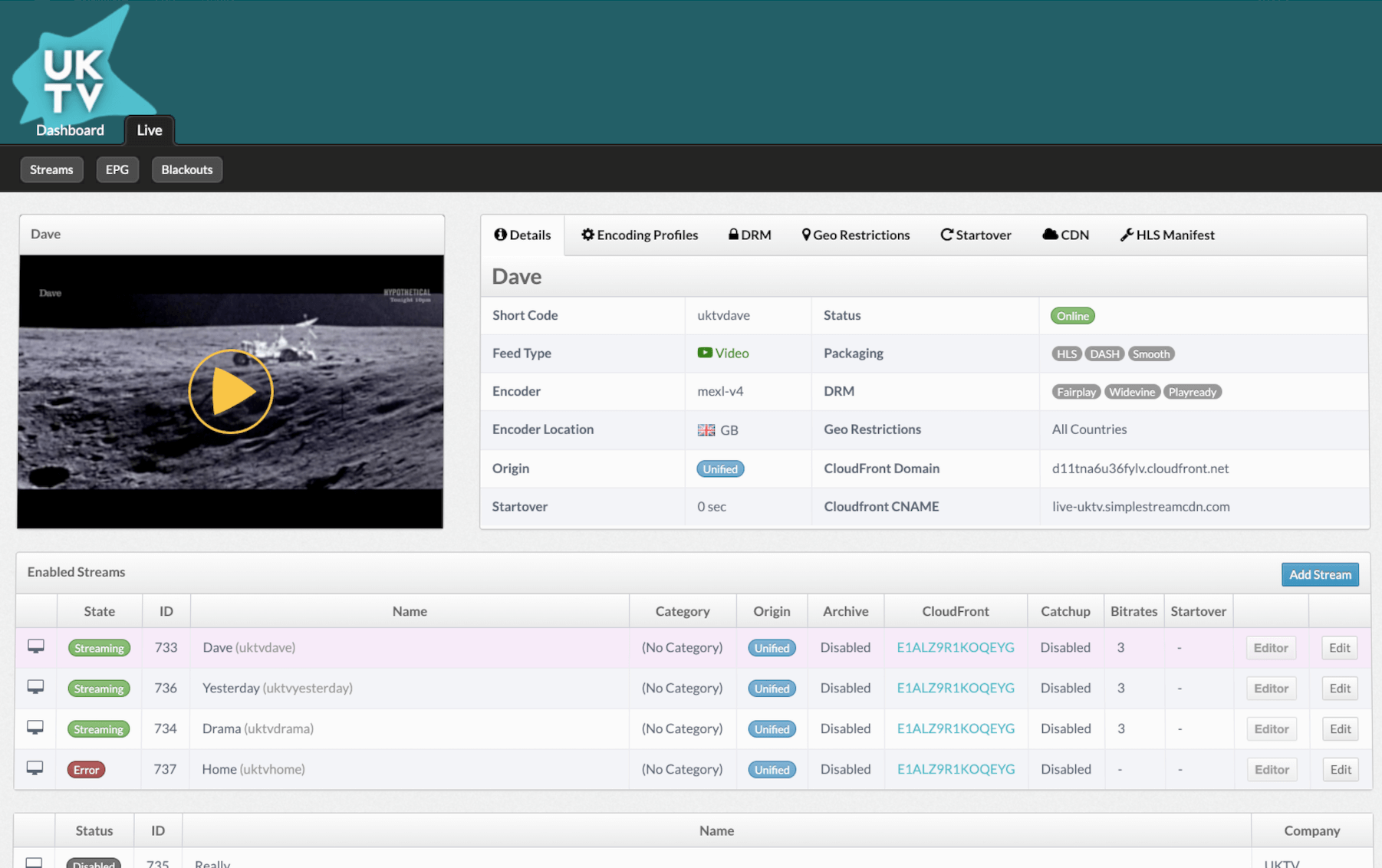Click the Unified origin badge in details
The width and height of the screenshot is (1382, 868).
pos(720,469)
